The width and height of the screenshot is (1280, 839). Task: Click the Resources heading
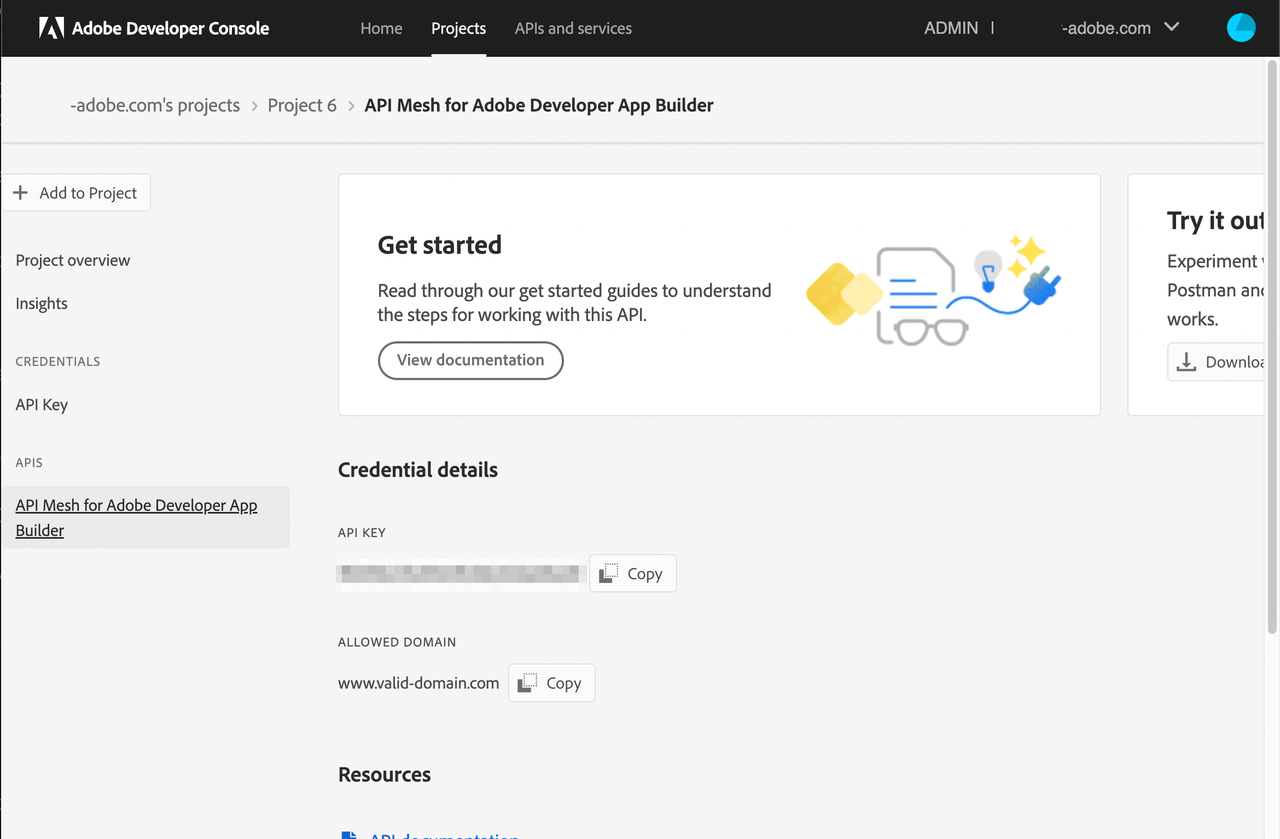click(x=385, y=775)
